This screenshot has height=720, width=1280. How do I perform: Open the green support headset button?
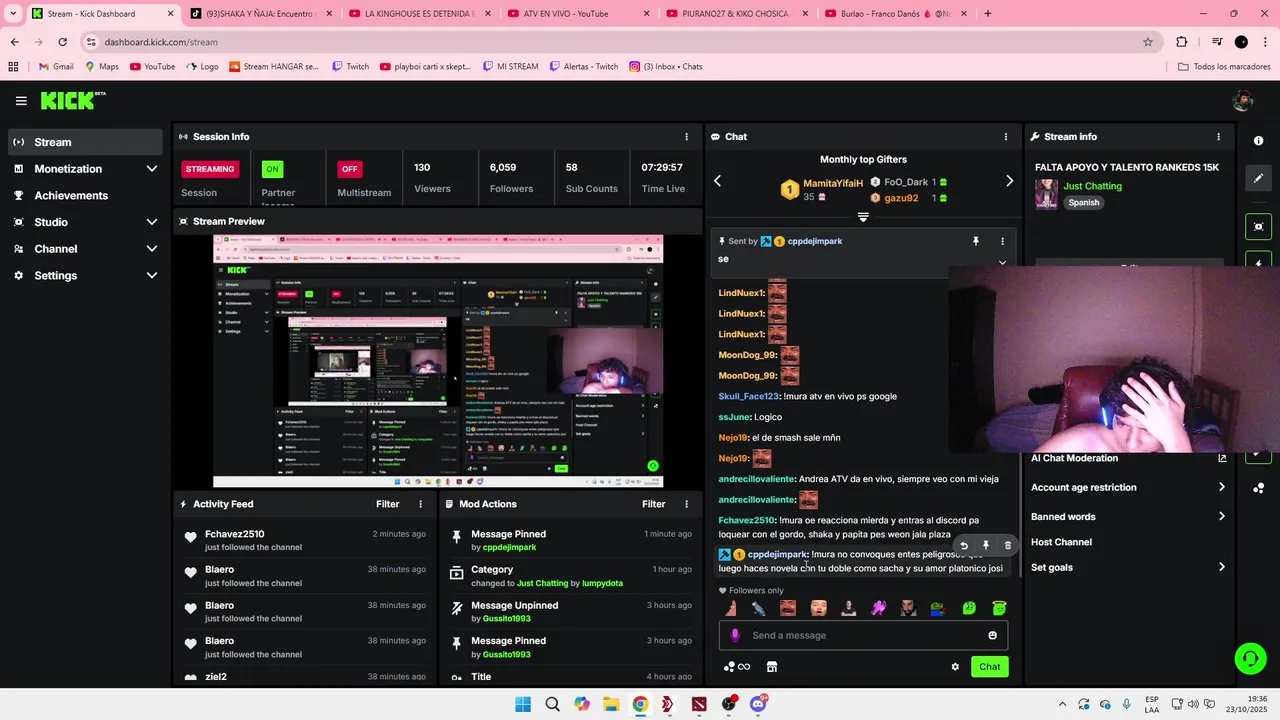click(1250, 658)
